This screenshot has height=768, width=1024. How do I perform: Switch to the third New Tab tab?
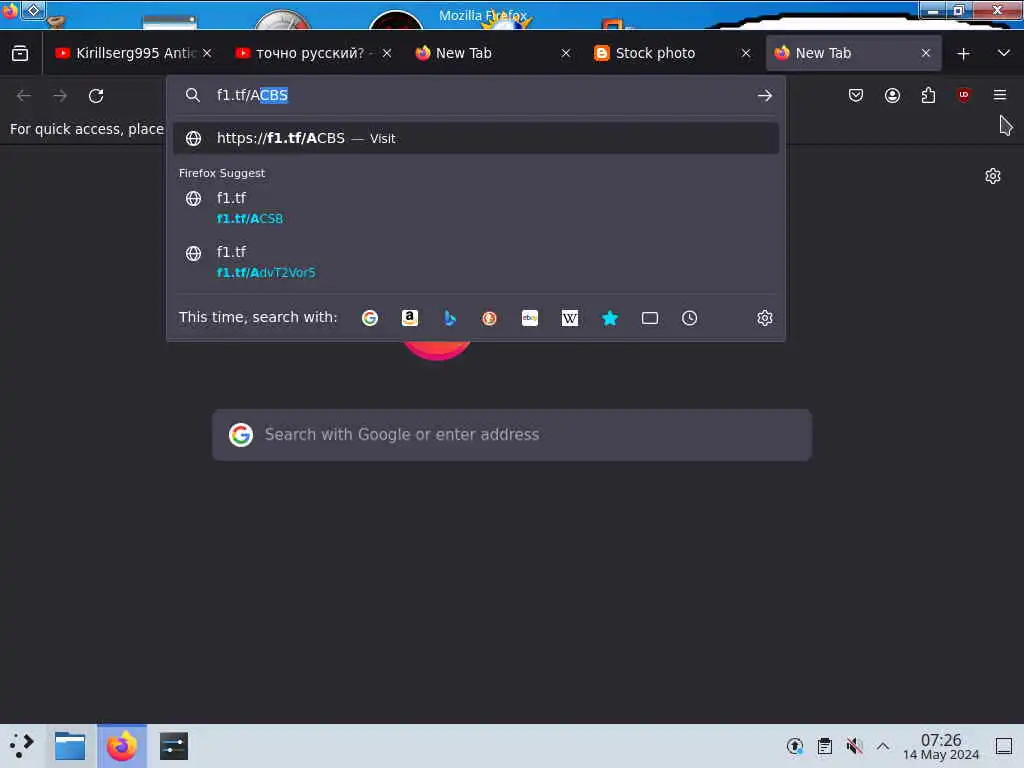487,54
